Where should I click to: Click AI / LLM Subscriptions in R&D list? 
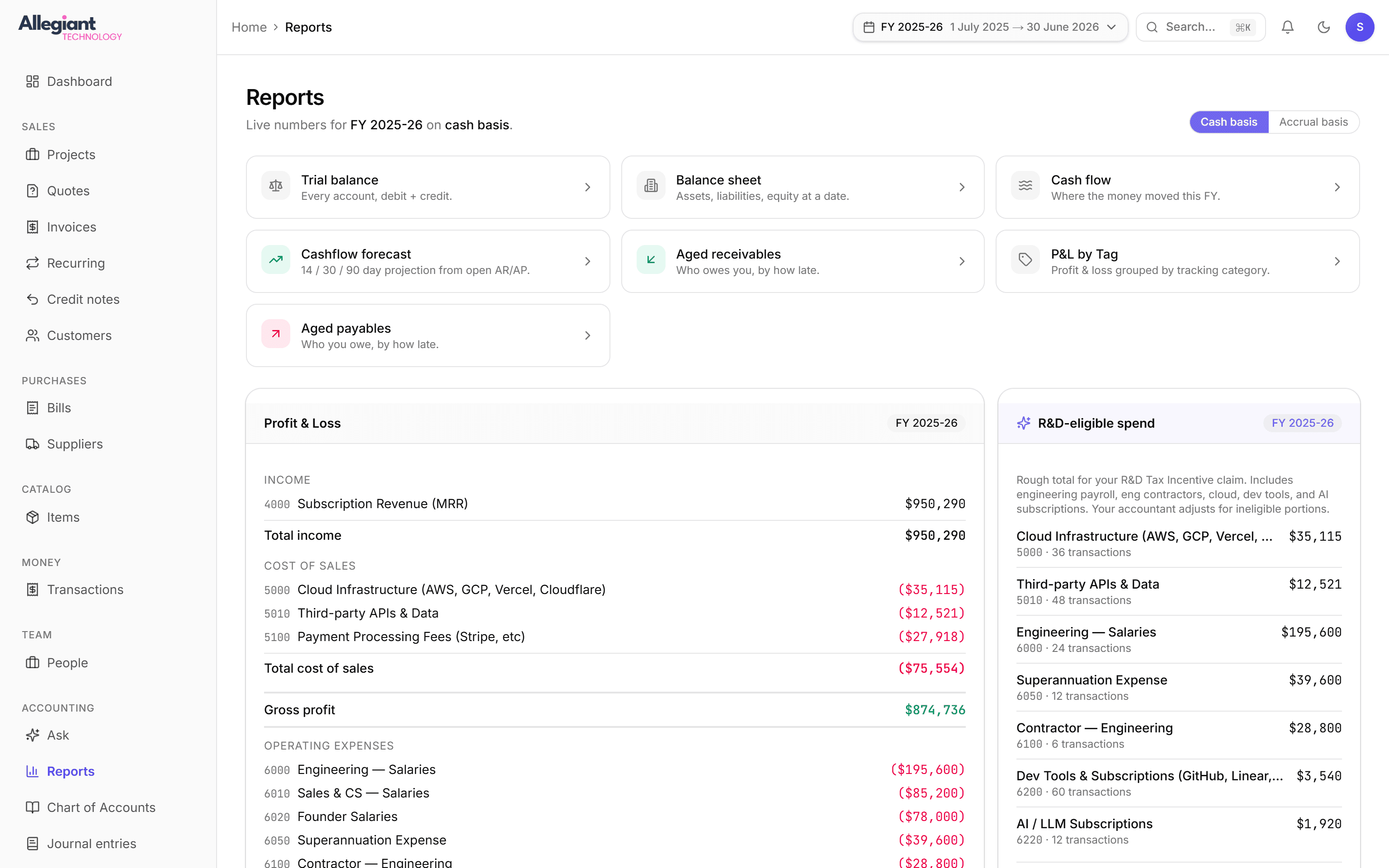pyautogui.click(x=1179, y=830)
